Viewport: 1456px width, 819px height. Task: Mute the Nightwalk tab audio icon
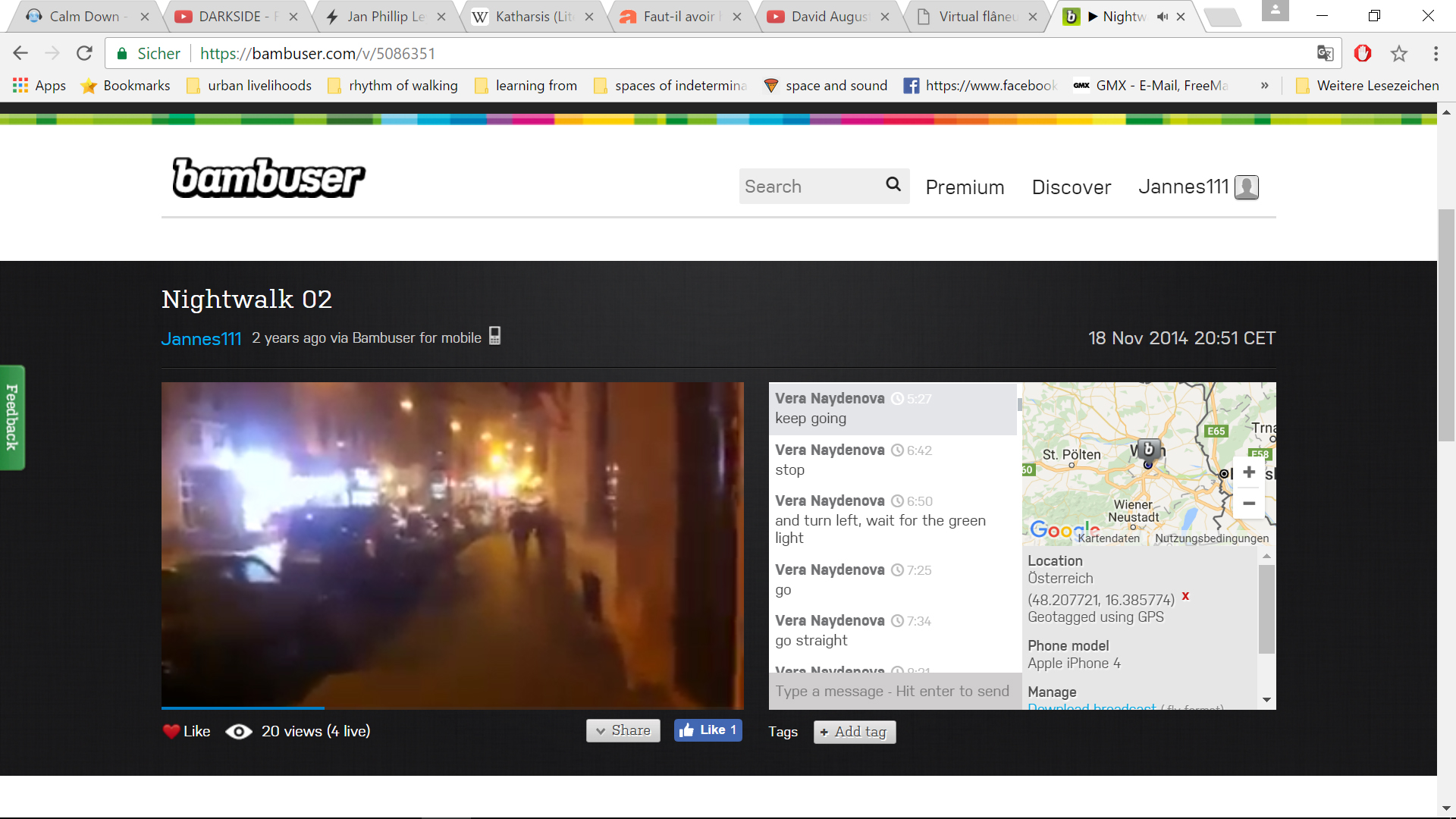[1163, 17]
